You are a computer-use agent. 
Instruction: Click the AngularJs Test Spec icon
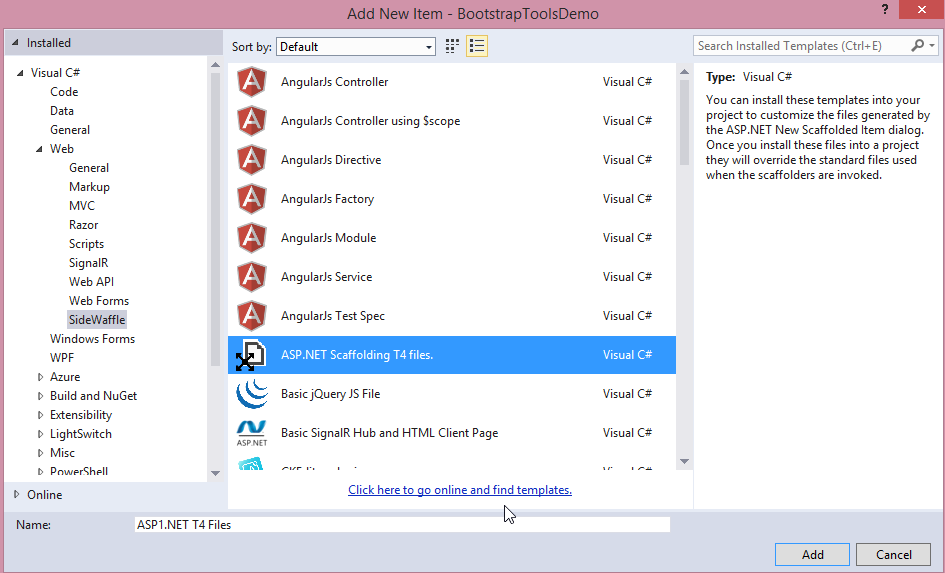click(x=251, y=316)
